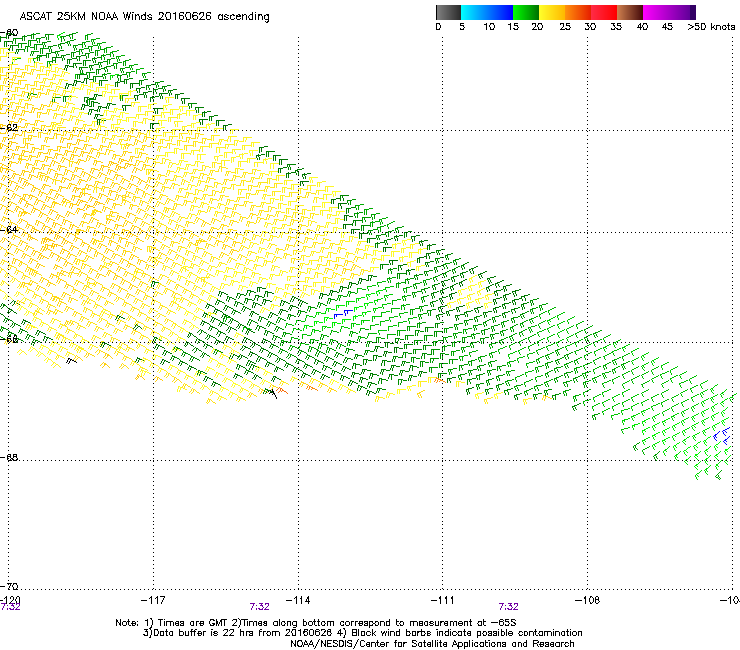Click the -108 longitude axis label
Image resolution: width=740 pixels, height=650 pixels.
[x=587, y=600]
